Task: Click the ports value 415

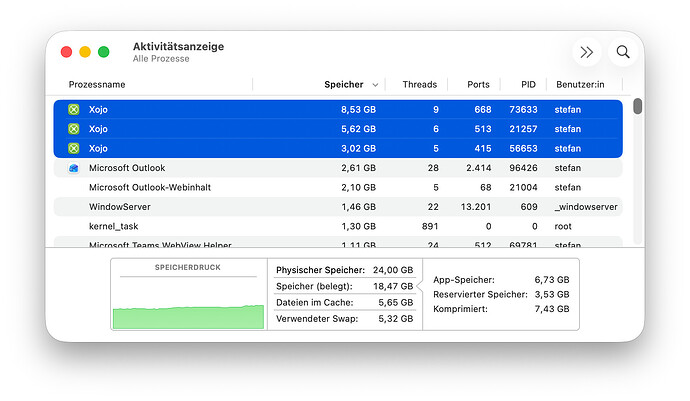Action: click(x=483, y=148)
